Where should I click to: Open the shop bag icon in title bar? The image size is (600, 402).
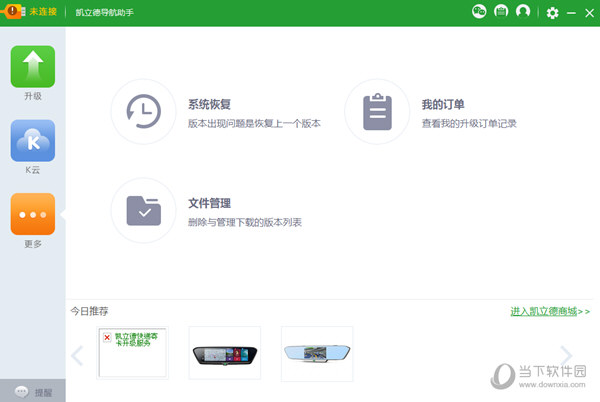[501, 11]
